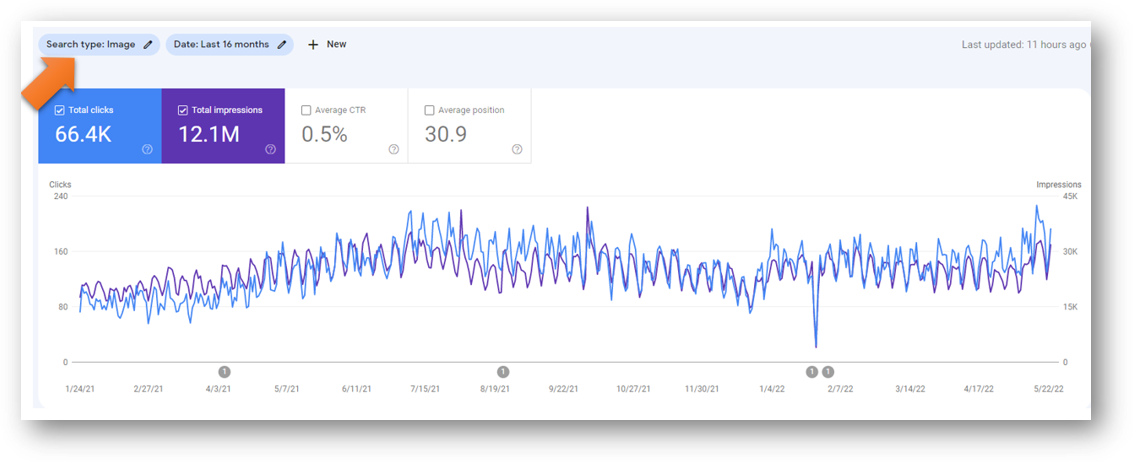Click the Impressions axis title
Image resolution: width=1133 pixels, height=462 pixels.
coord(1059,184)
